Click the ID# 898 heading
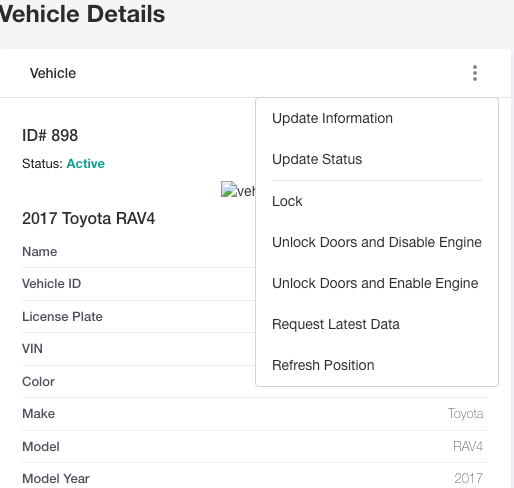Viewport: 514px width, 488px height. 50,135
